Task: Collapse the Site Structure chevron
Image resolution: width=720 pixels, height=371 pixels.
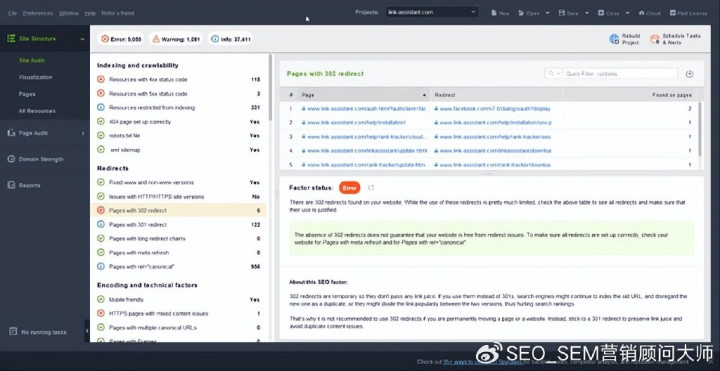Action: pos(82,39)
